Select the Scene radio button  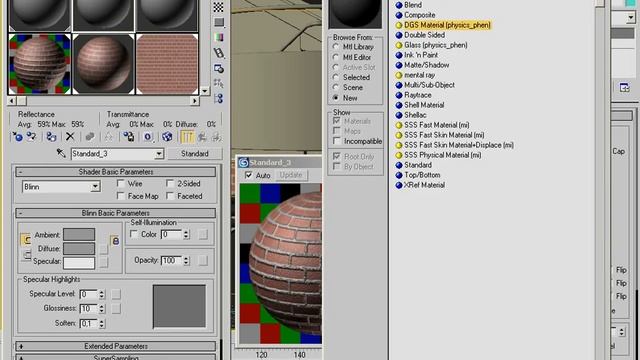[x=336, y=87]
